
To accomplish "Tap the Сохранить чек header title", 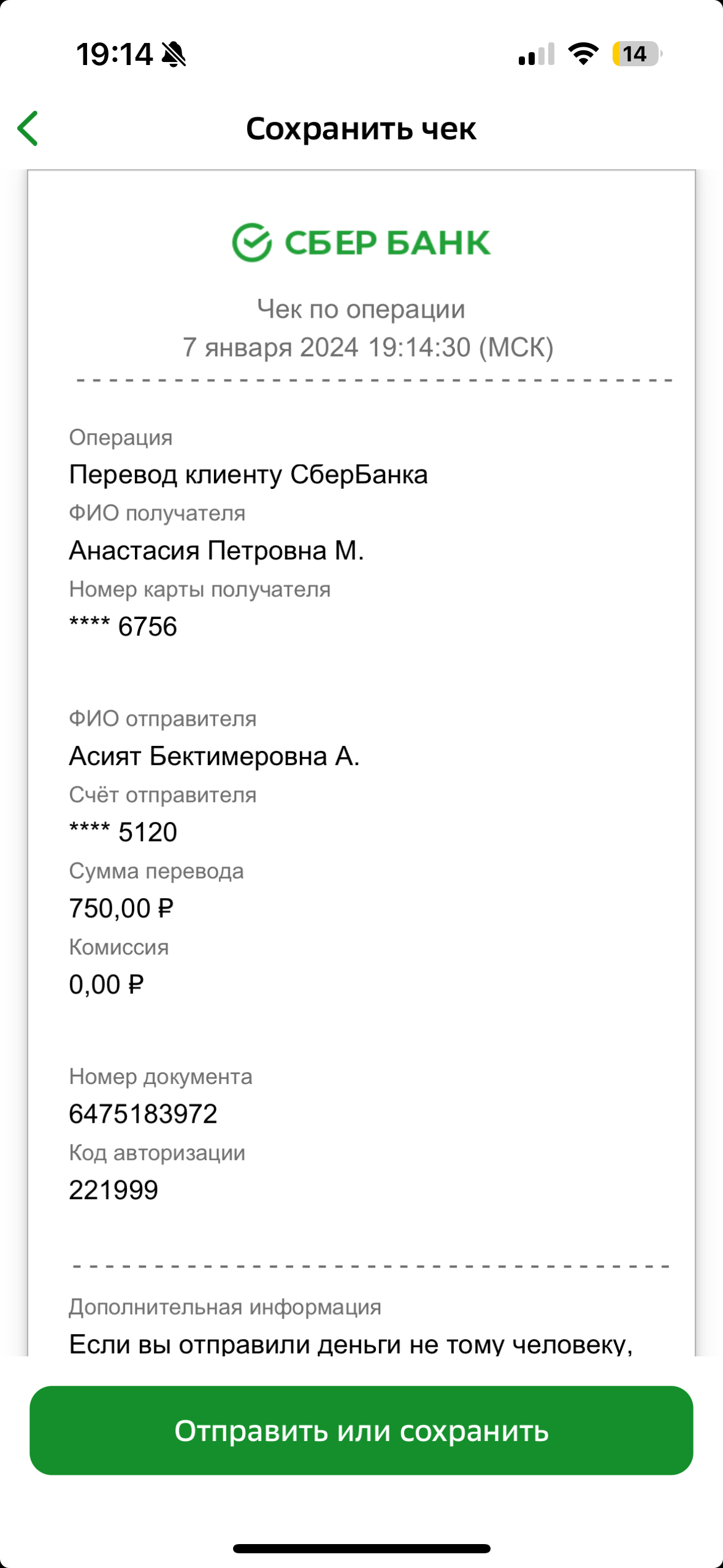I will tap(361, 129).
